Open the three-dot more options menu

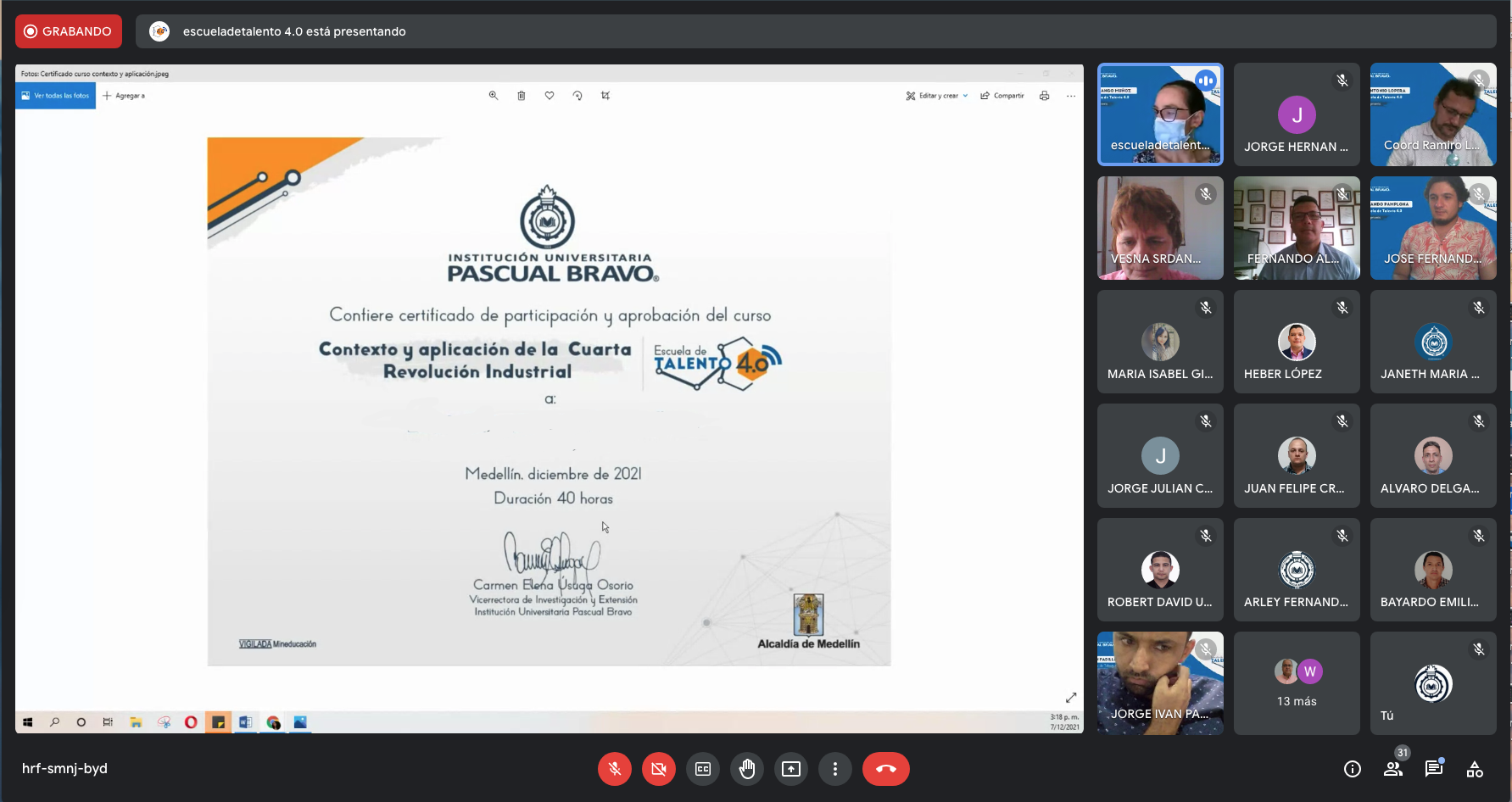[835, 769]
